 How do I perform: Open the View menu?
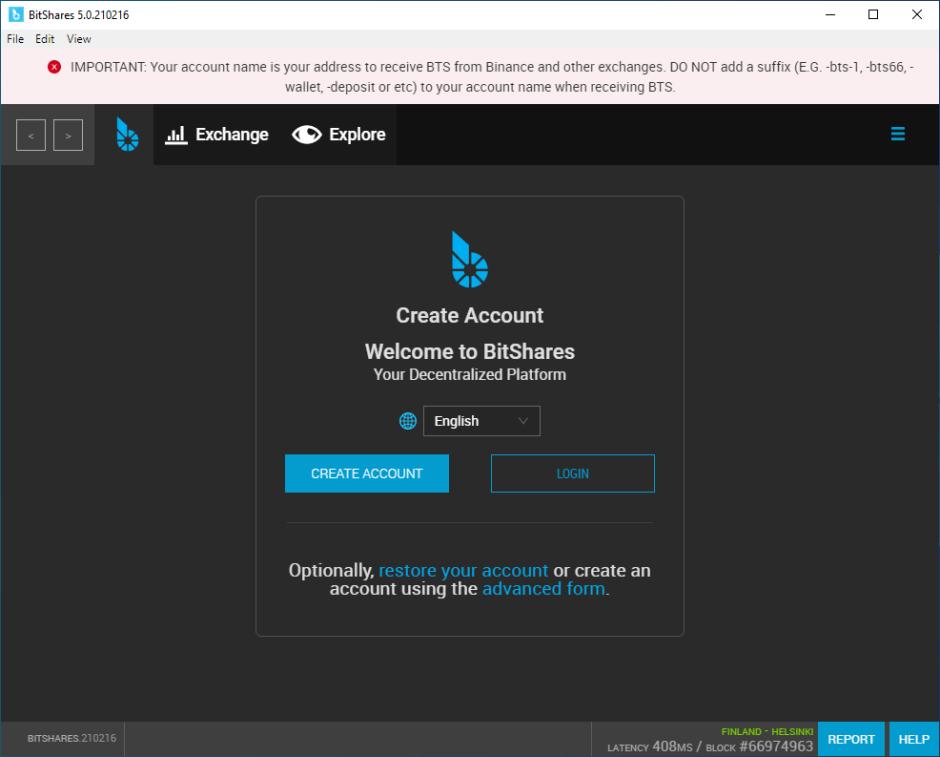point(79,39)
